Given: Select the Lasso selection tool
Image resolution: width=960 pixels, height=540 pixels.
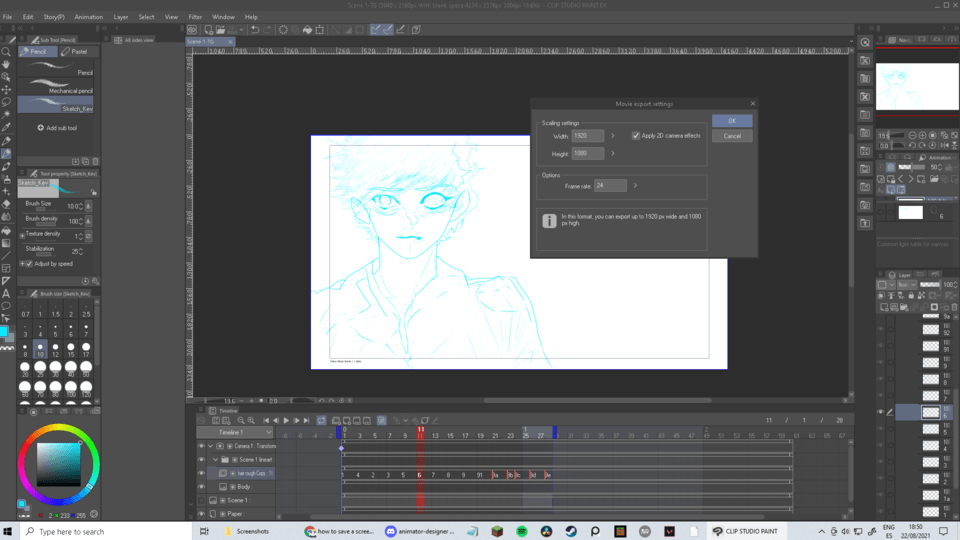Looking at the screenshot, I should click(x=6, y=102).
